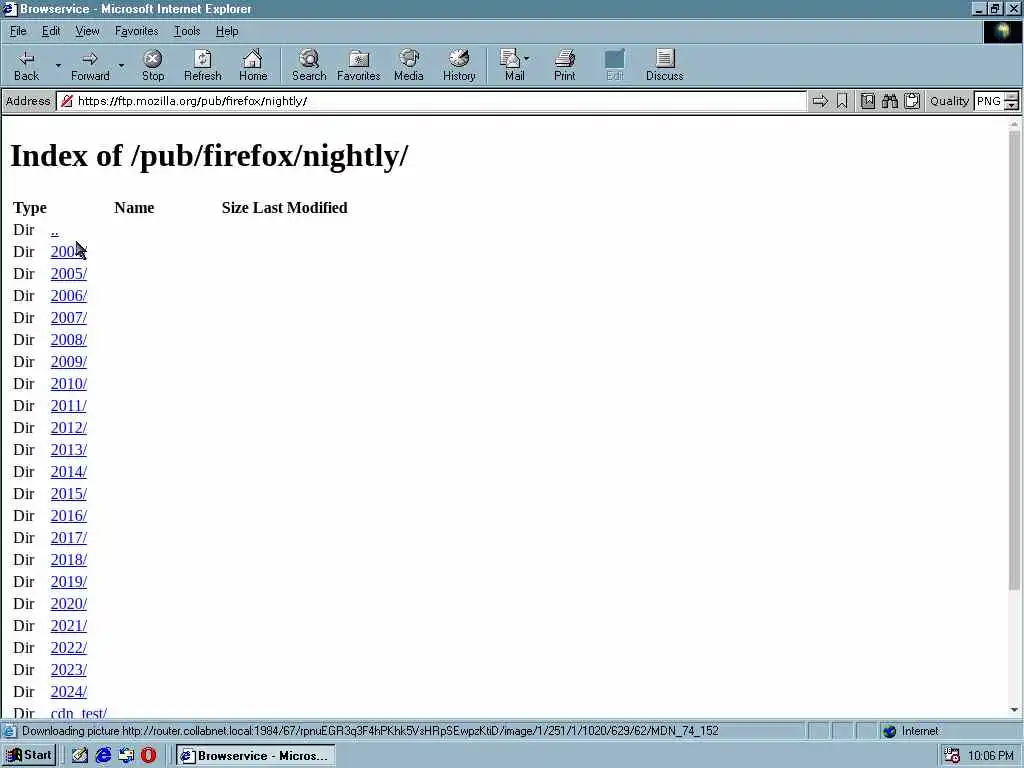Increase Quality with the up stepper arrow

click(x=1012, y=97)
